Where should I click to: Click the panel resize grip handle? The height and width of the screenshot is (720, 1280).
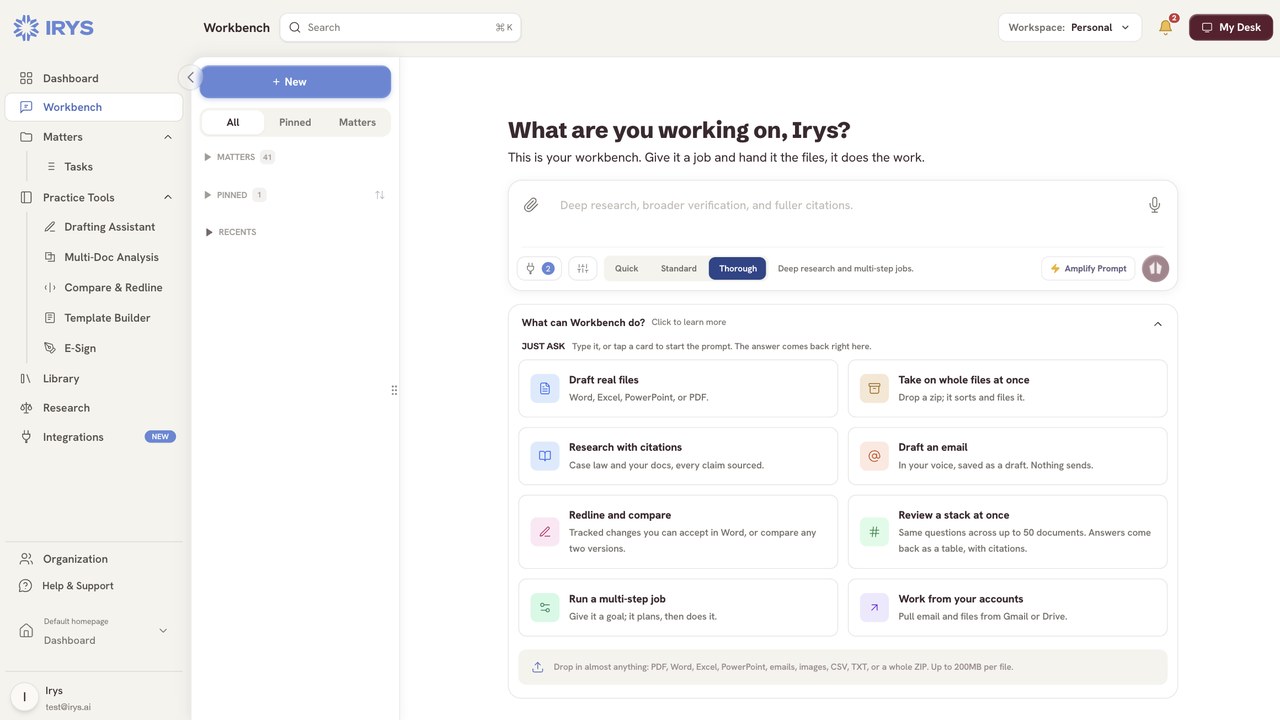coord(394,390)
